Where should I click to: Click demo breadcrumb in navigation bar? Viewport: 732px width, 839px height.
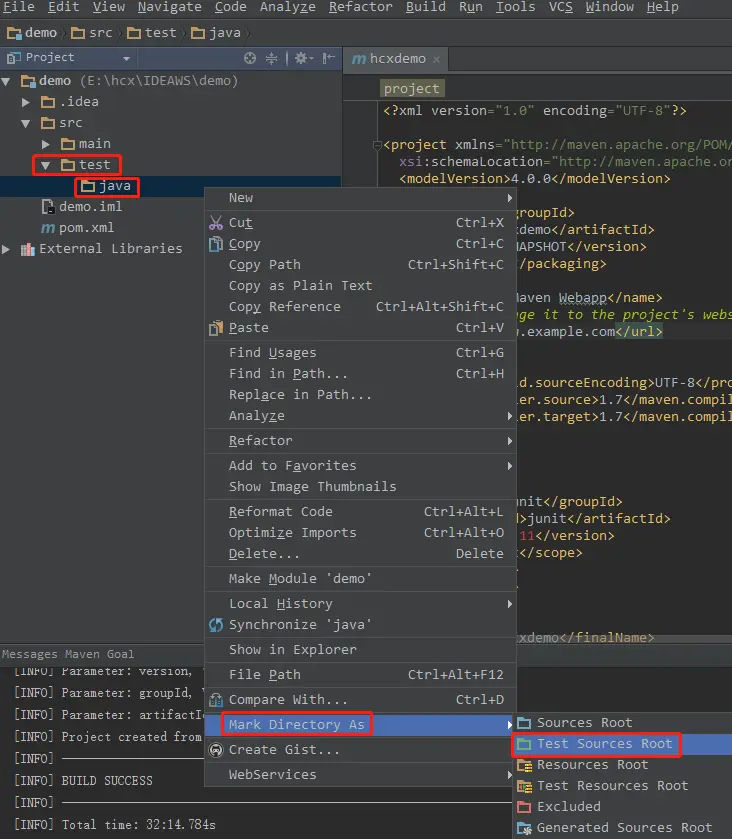(32, 33)
